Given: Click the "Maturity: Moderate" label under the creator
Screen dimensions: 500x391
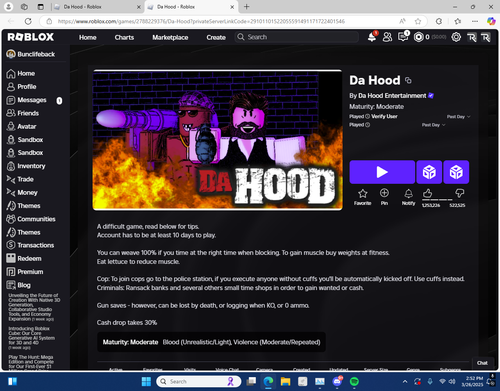Looking at the screenshot, I should [376, 107].
